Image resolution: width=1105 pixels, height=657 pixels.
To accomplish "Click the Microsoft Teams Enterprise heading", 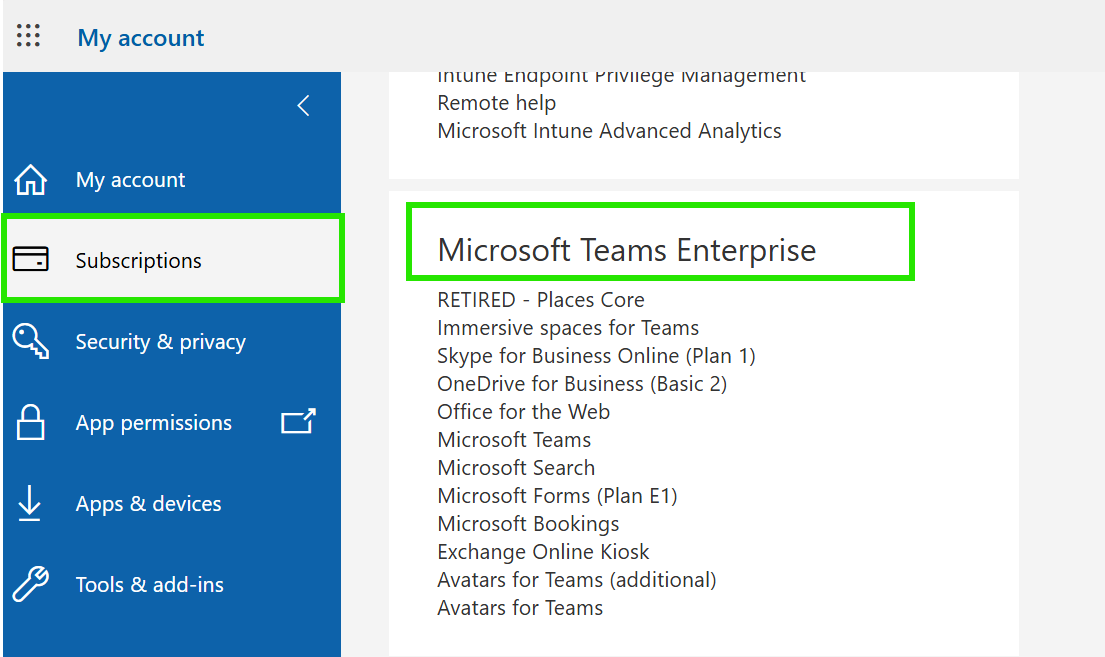I will click(626, 250).
